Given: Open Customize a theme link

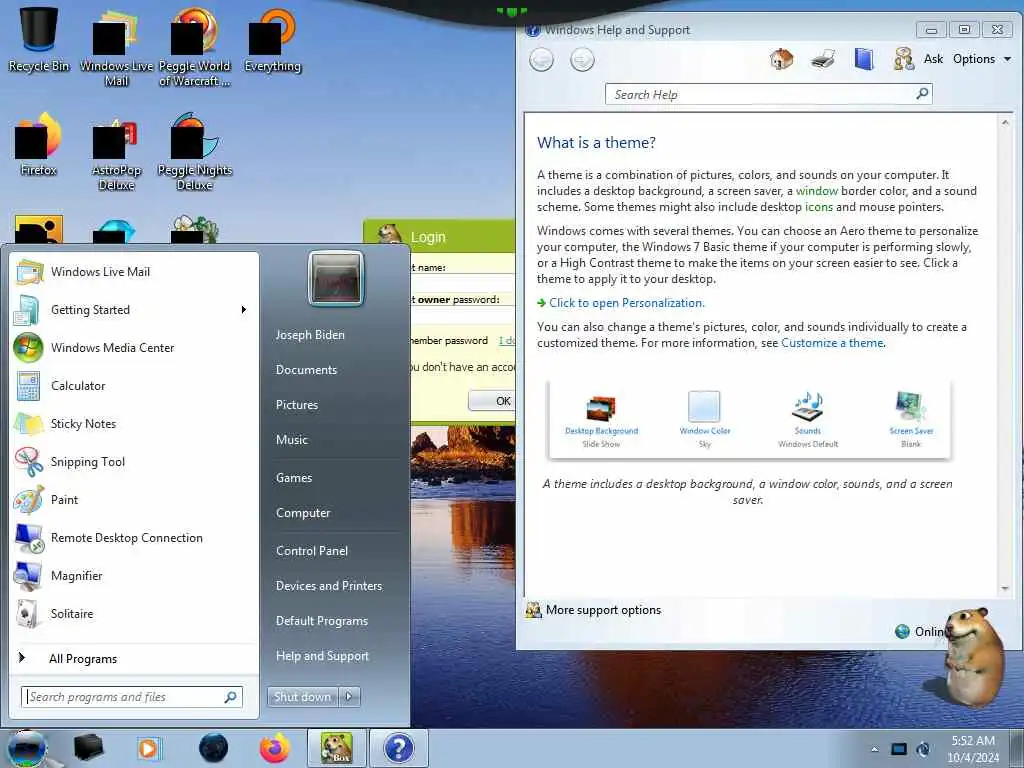Looking at the screenshot, I should click(832, 343).
